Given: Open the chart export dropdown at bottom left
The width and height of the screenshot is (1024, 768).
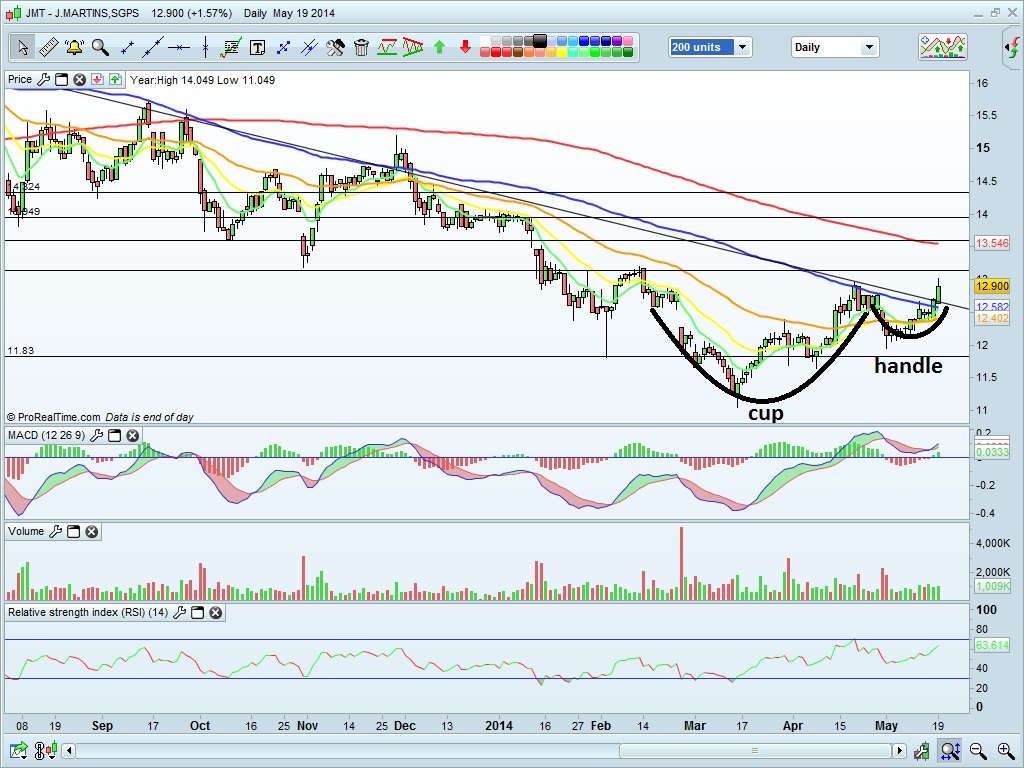Looking at the screenshot, I should click(19, 751).
